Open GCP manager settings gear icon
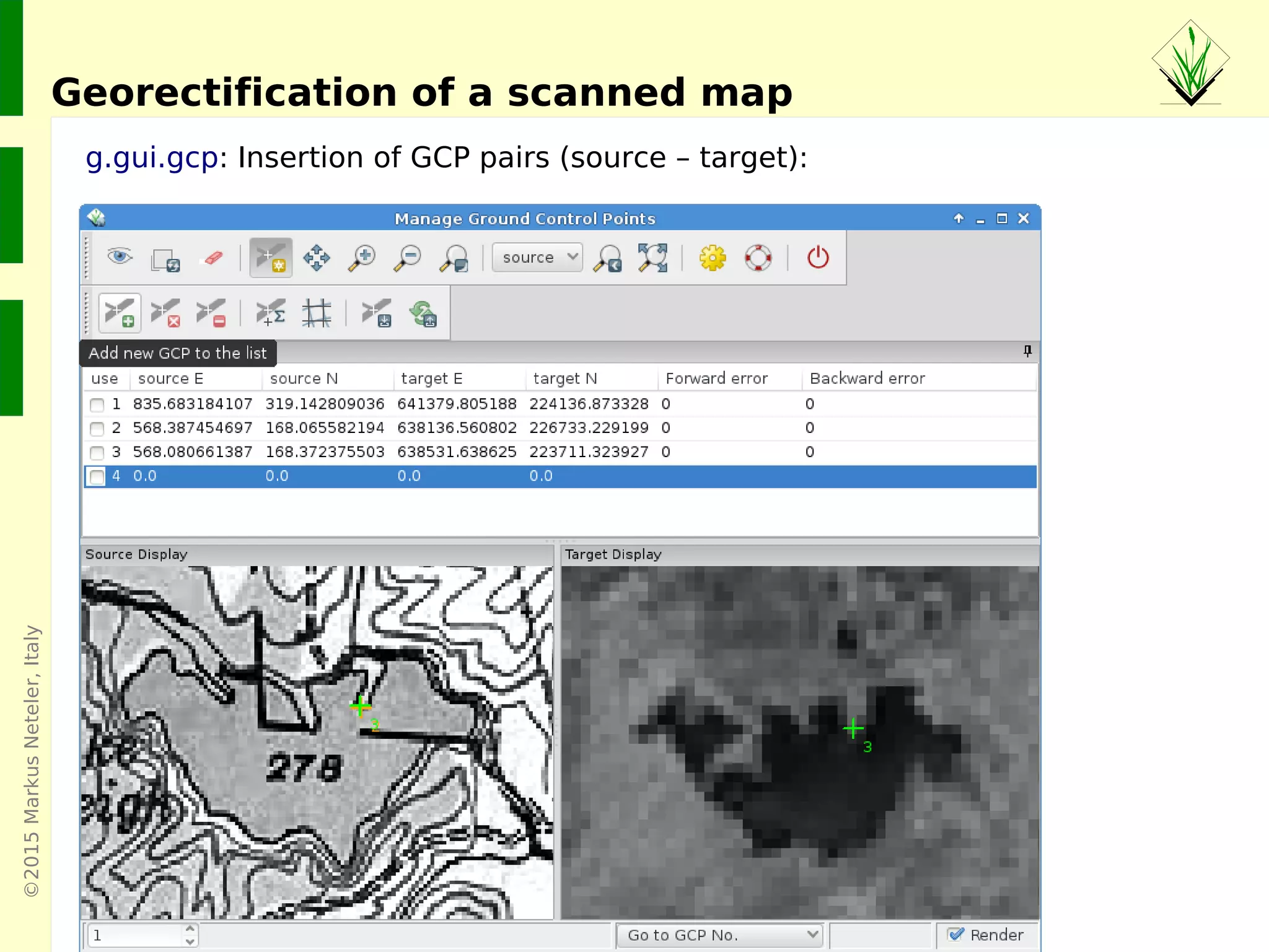This screenshot has height=952, width=1269. 713,258
